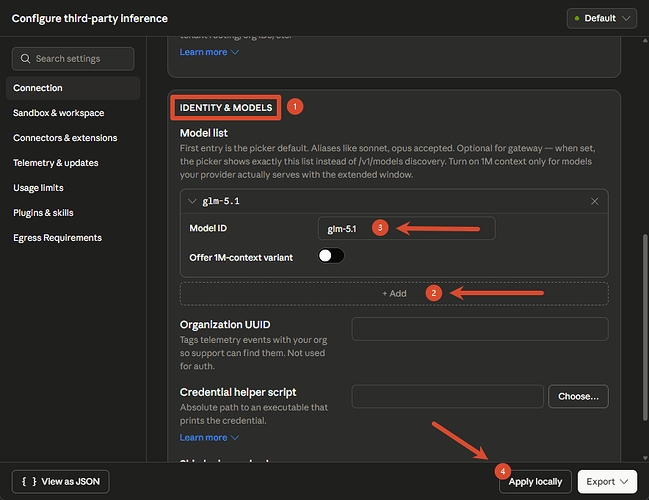
Task: Click the Model ID label
Action: pos(208,228)
